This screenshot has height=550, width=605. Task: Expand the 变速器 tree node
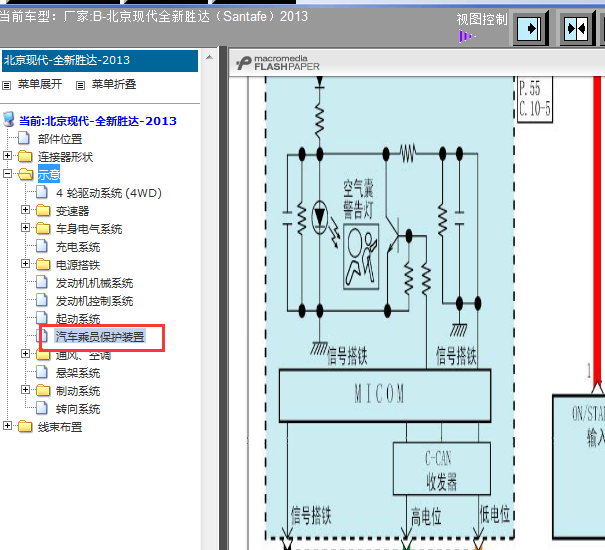click(x=25, y=210)
